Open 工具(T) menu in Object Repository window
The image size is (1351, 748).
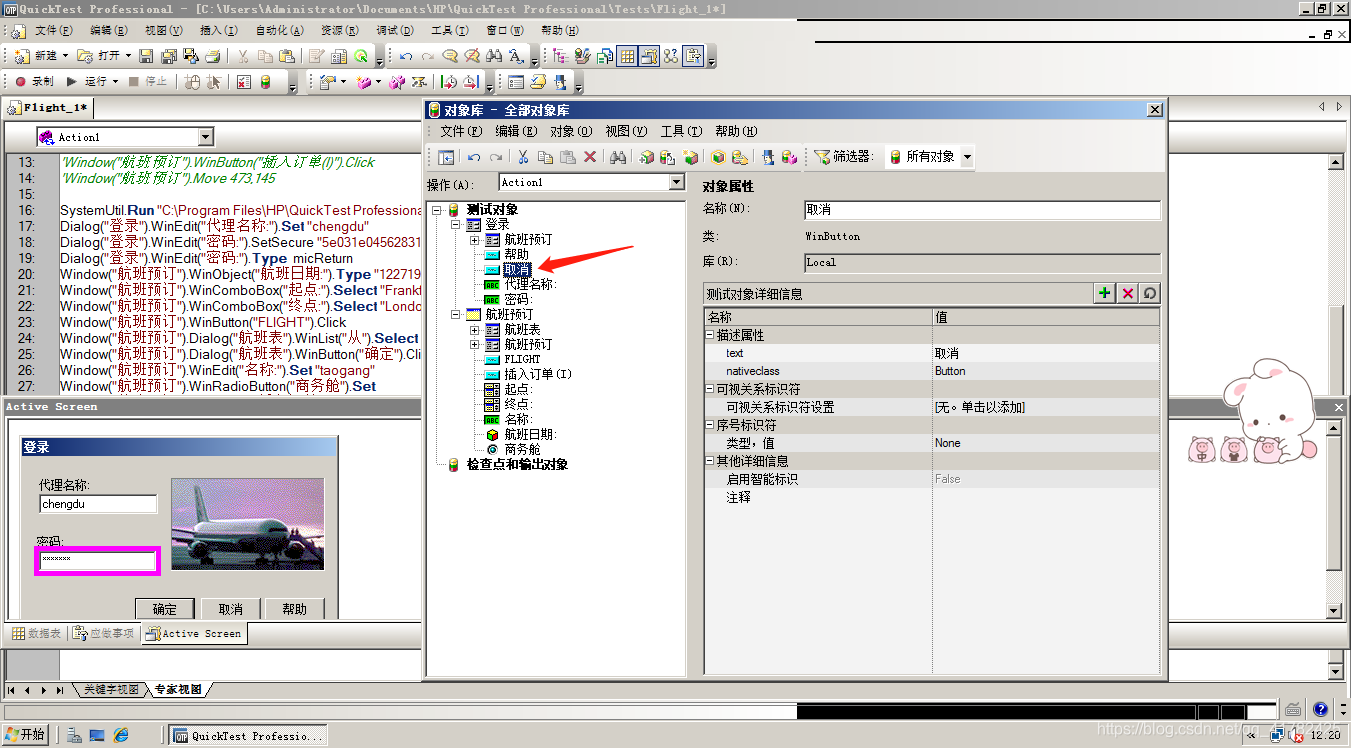(681, 131)
